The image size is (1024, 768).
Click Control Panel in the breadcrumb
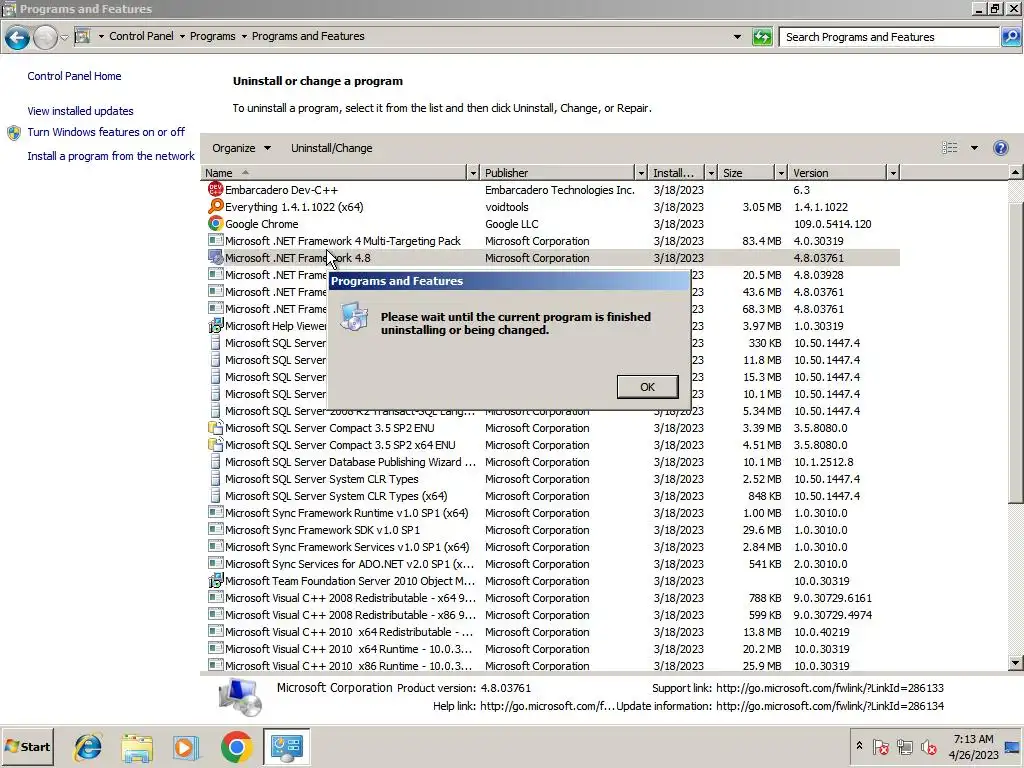point(141,36)
